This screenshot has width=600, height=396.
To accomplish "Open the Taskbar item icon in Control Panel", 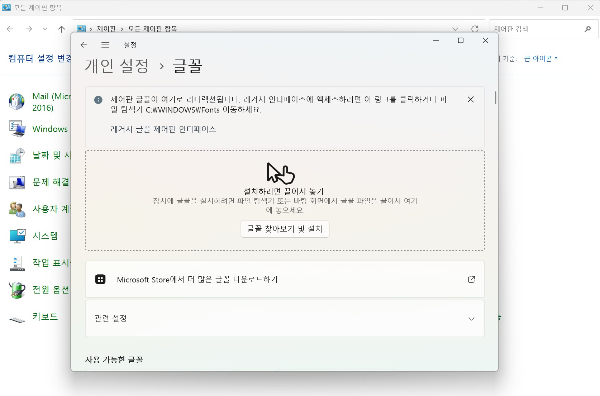I will click(x=17, y=263).
